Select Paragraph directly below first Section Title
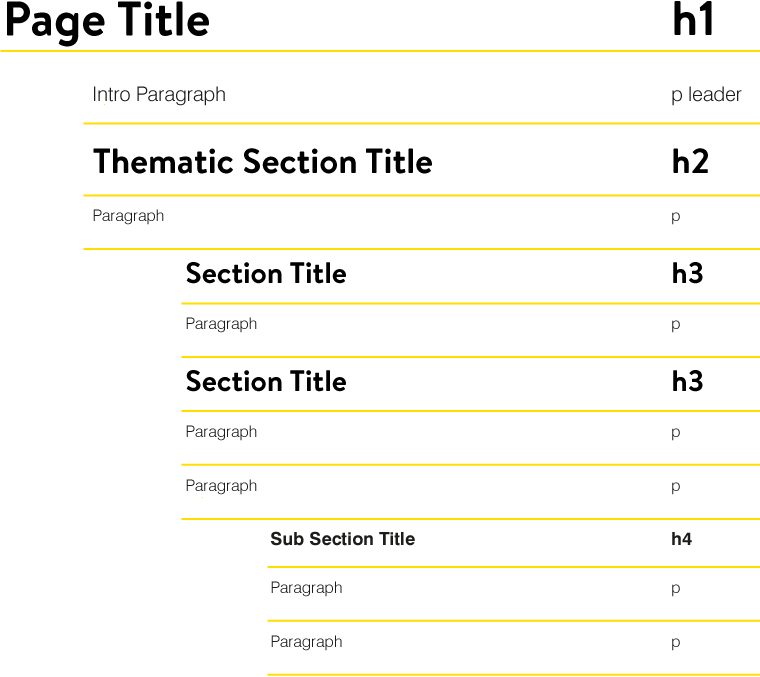 221,324
